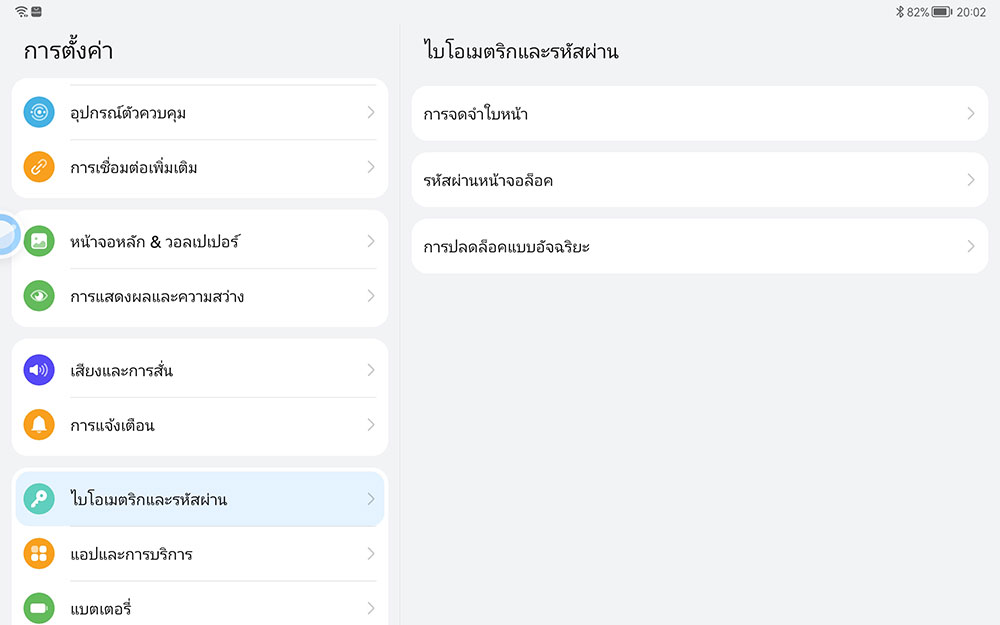Expand the การปลดล็อคแบบอัจฉริยะ chevron arrow

click(x=970, y=246)
